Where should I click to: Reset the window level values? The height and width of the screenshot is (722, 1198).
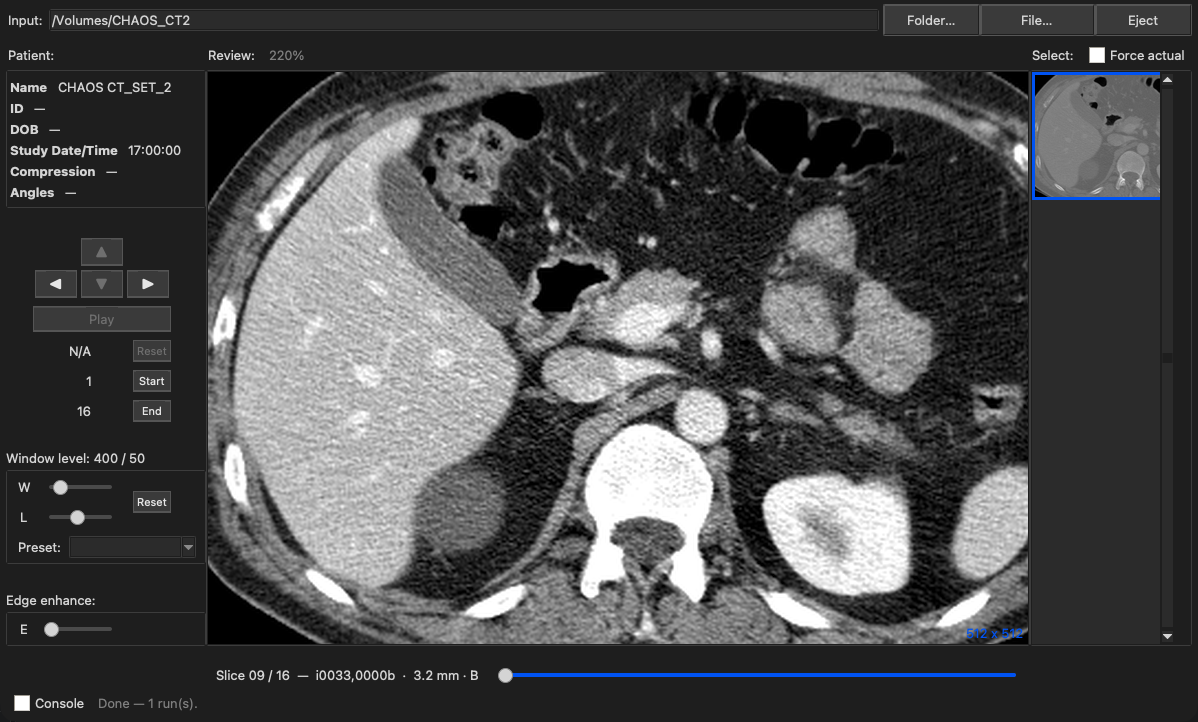[151, 502]
